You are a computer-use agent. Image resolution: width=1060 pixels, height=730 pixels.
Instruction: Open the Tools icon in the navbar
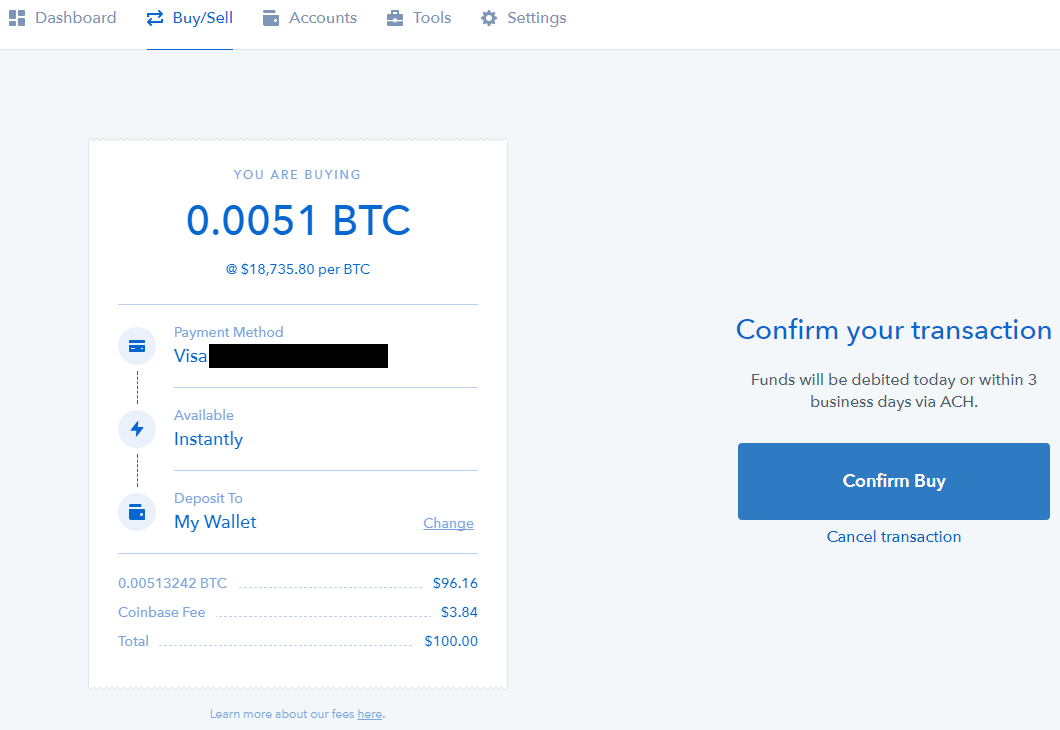pos(394,17)
